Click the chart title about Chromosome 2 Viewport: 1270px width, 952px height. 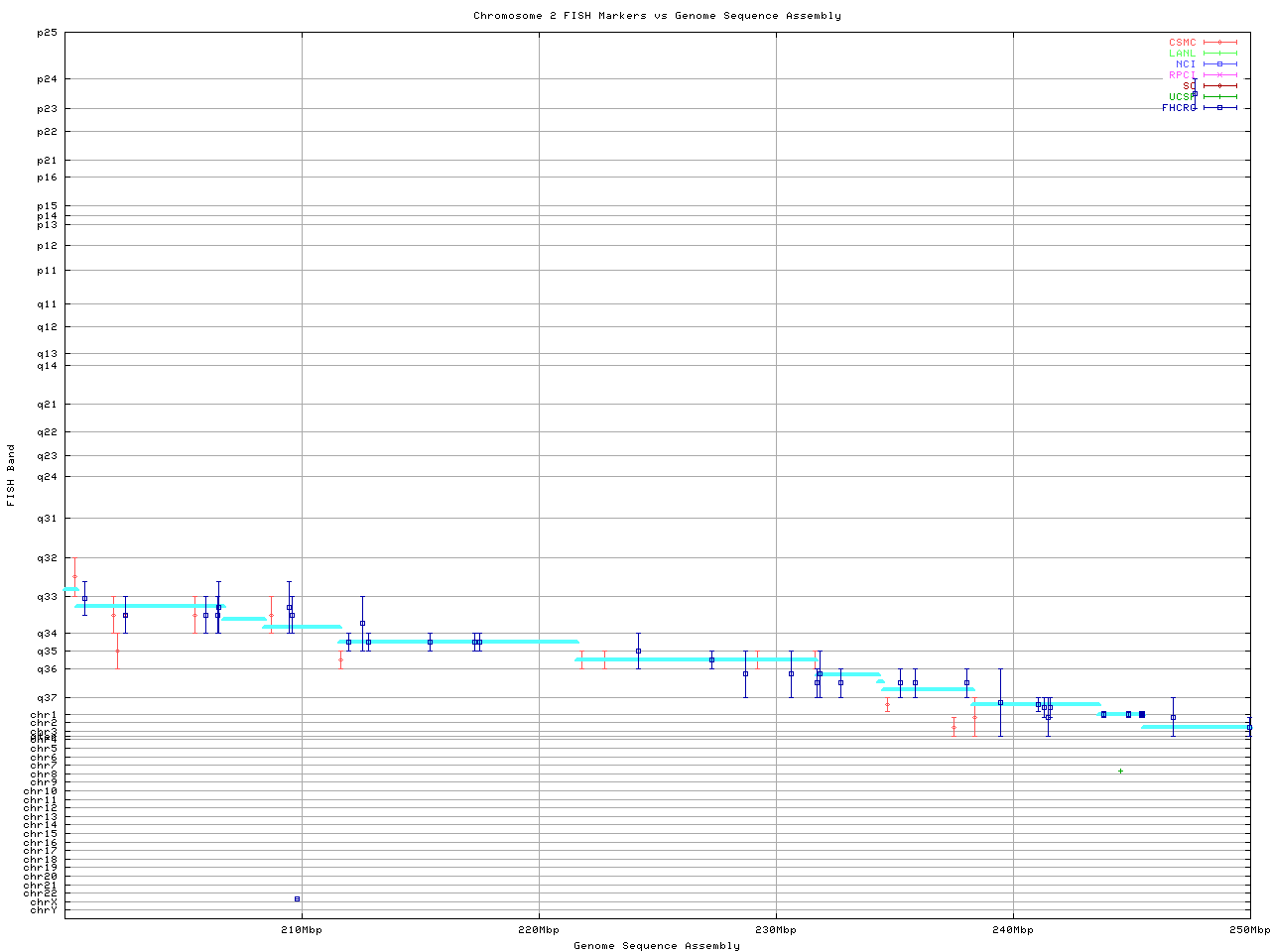tap(657, 16)
